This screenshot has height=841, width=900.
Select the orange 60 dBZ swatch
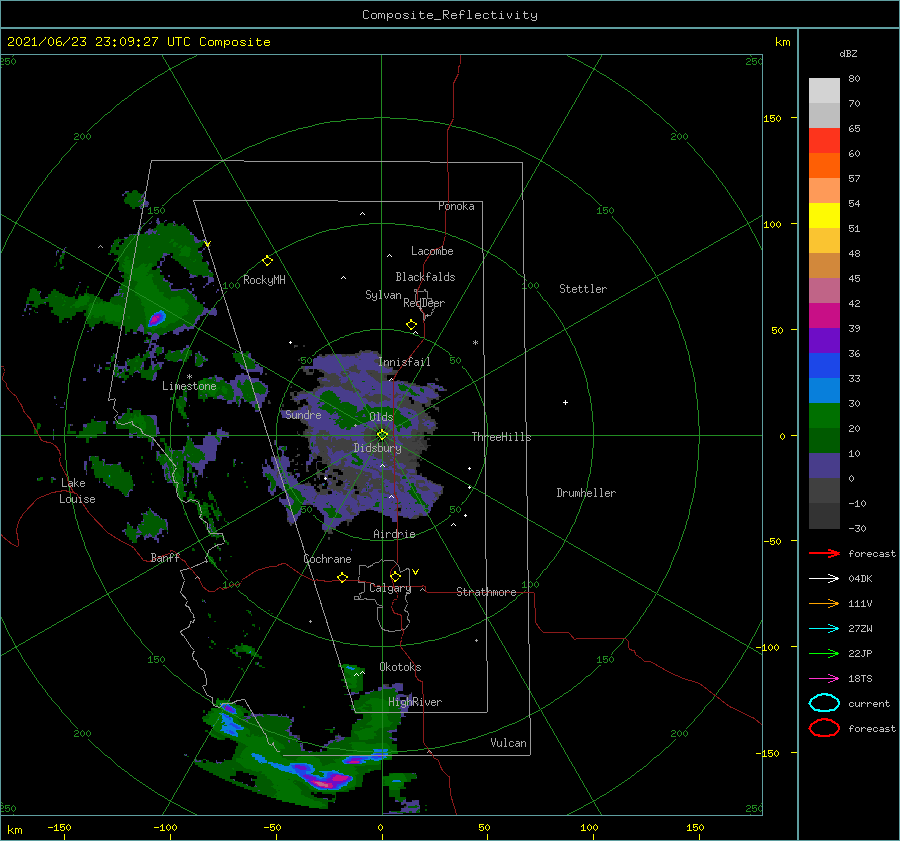[824, 166]
